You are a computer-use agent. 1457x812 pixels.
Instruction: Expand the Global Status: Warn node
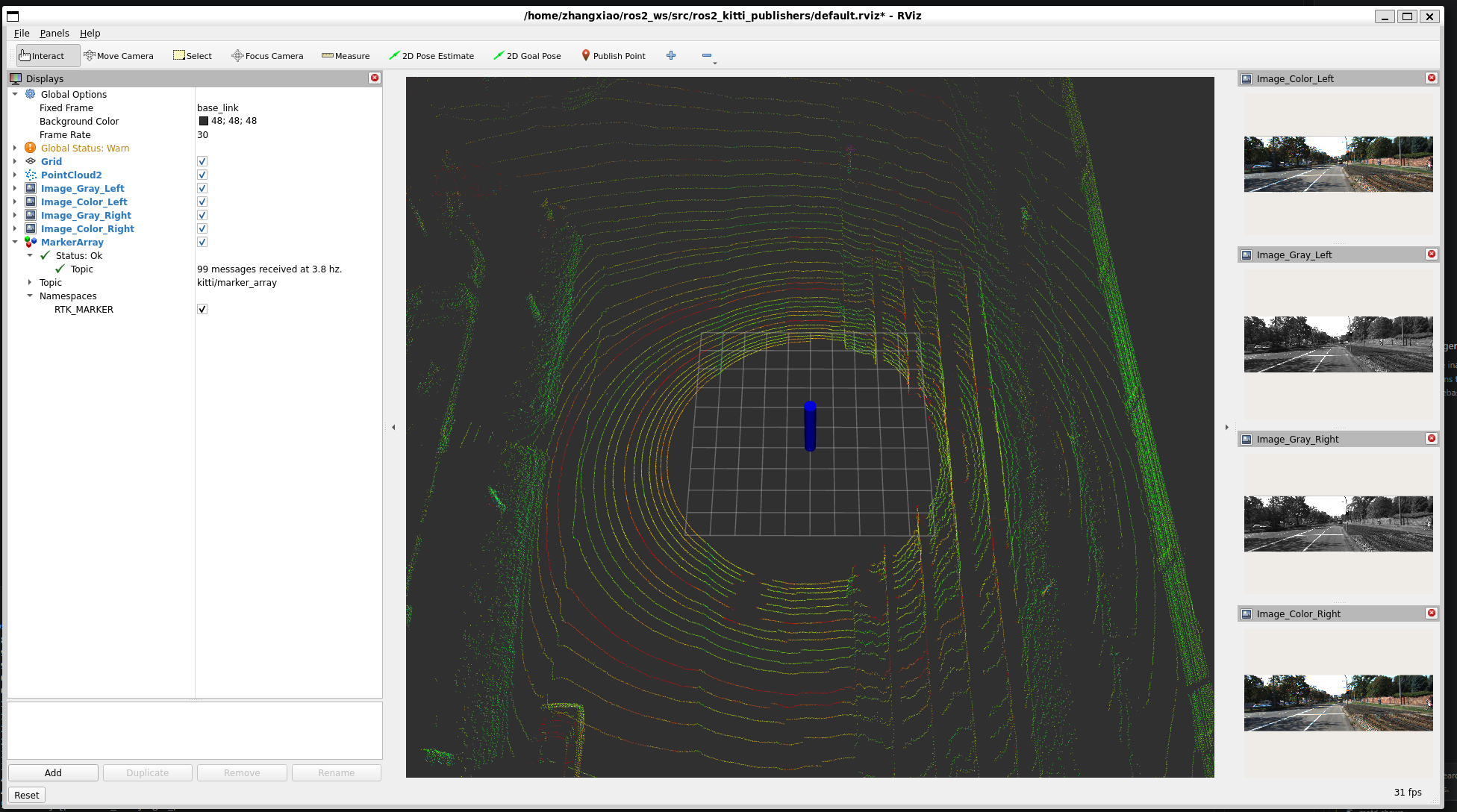pos(15,148)
